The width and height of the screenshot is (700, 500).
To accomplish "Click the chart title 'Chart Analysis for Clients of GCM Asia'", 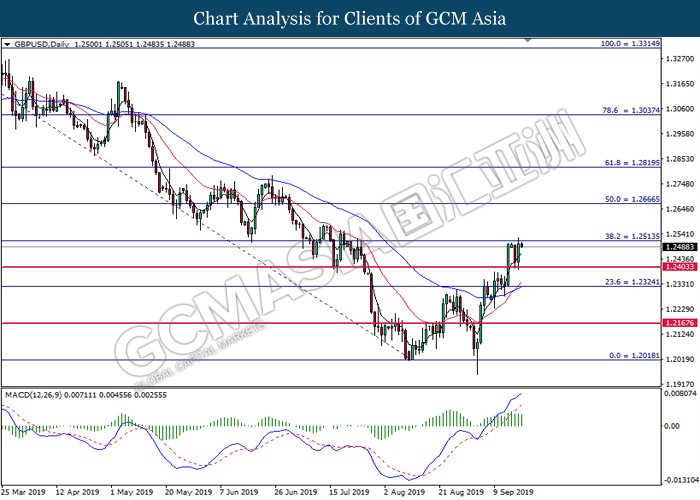I will [x=350, y=18].
